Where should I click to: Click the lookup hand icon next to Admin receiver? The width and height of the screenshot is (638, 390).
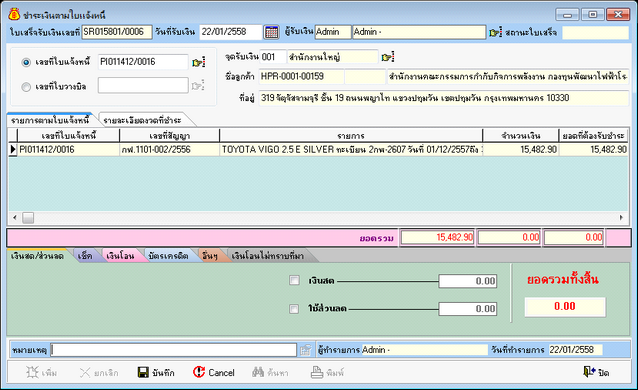click(495, 32)
